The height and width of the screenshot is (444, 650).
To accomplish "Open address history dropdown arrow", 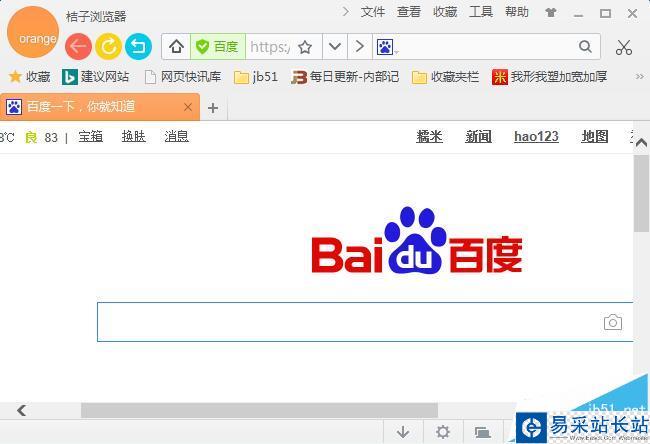I will tap(335, 46).
